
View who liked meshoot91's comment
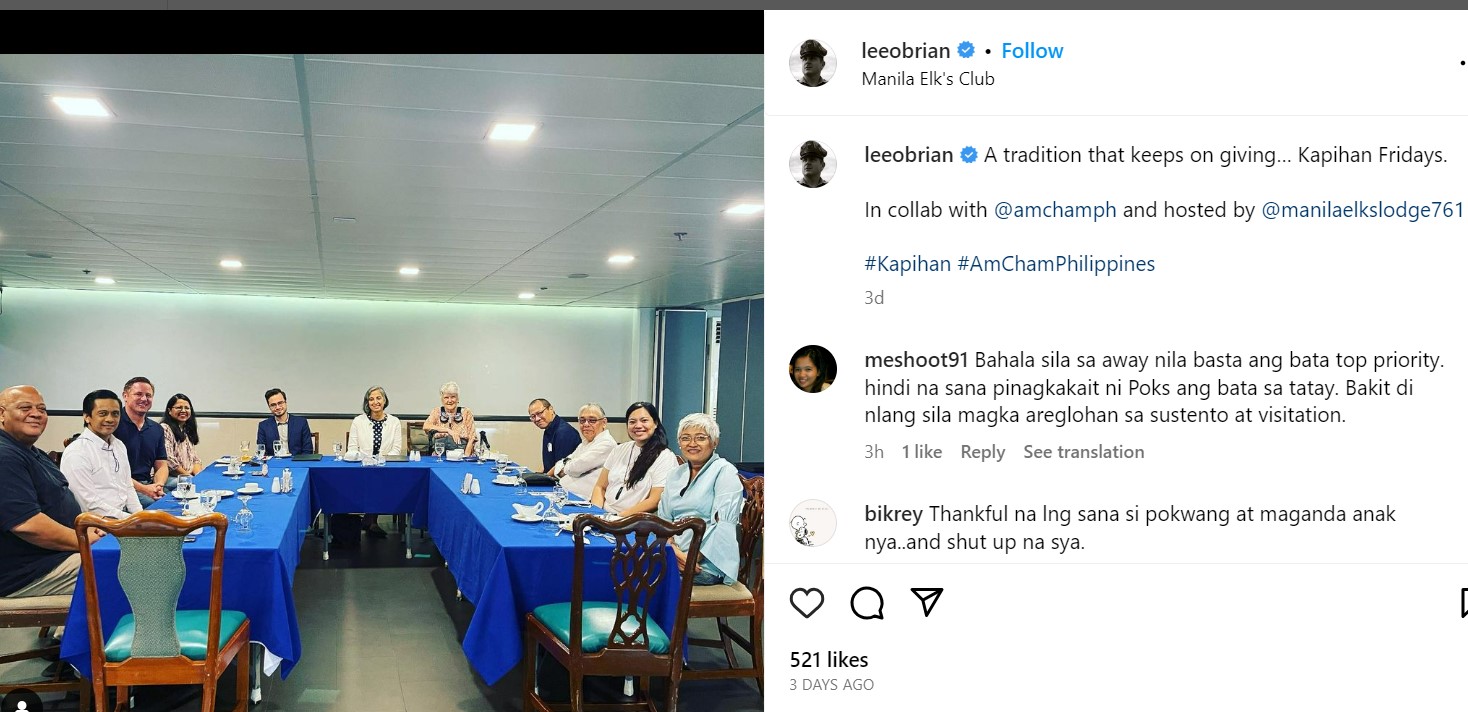click(x=921, y=452)
